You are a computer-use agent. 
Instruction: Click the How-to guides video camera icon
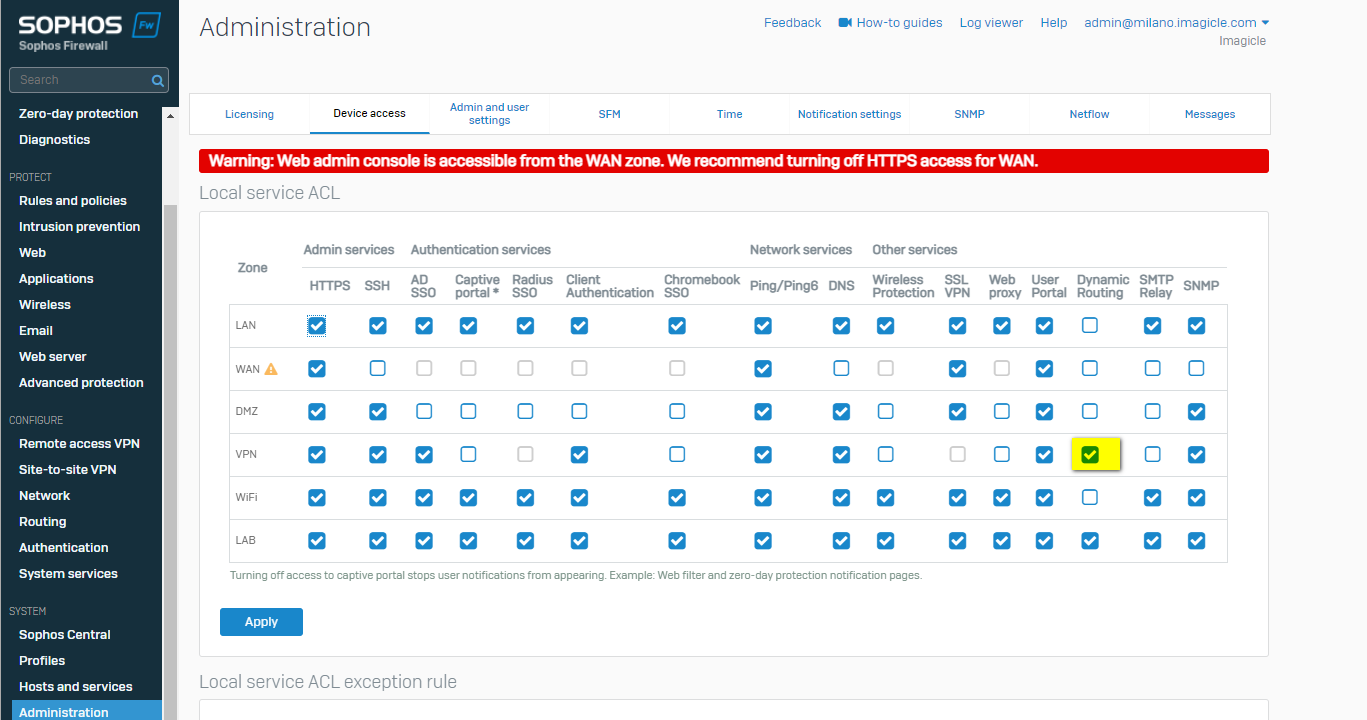pos(845,23)
